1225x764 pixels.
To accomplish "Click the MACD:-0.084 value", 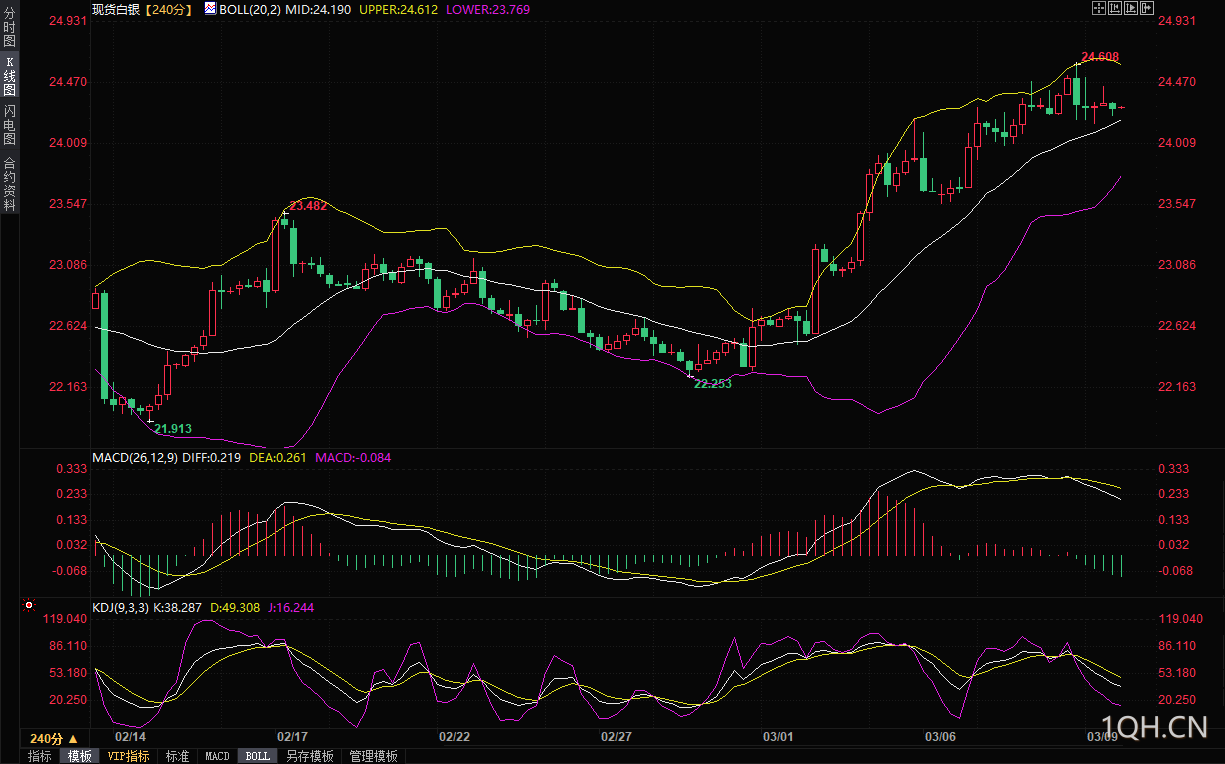I will pos(353,458).
